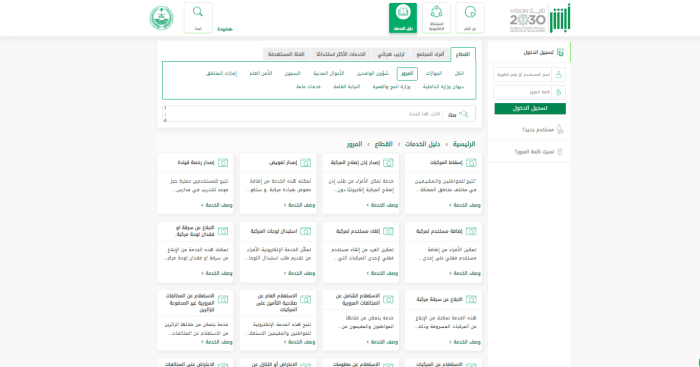Open the عن أبشر (About Absher) icon

pyautogui.click(x=470, y=18)
